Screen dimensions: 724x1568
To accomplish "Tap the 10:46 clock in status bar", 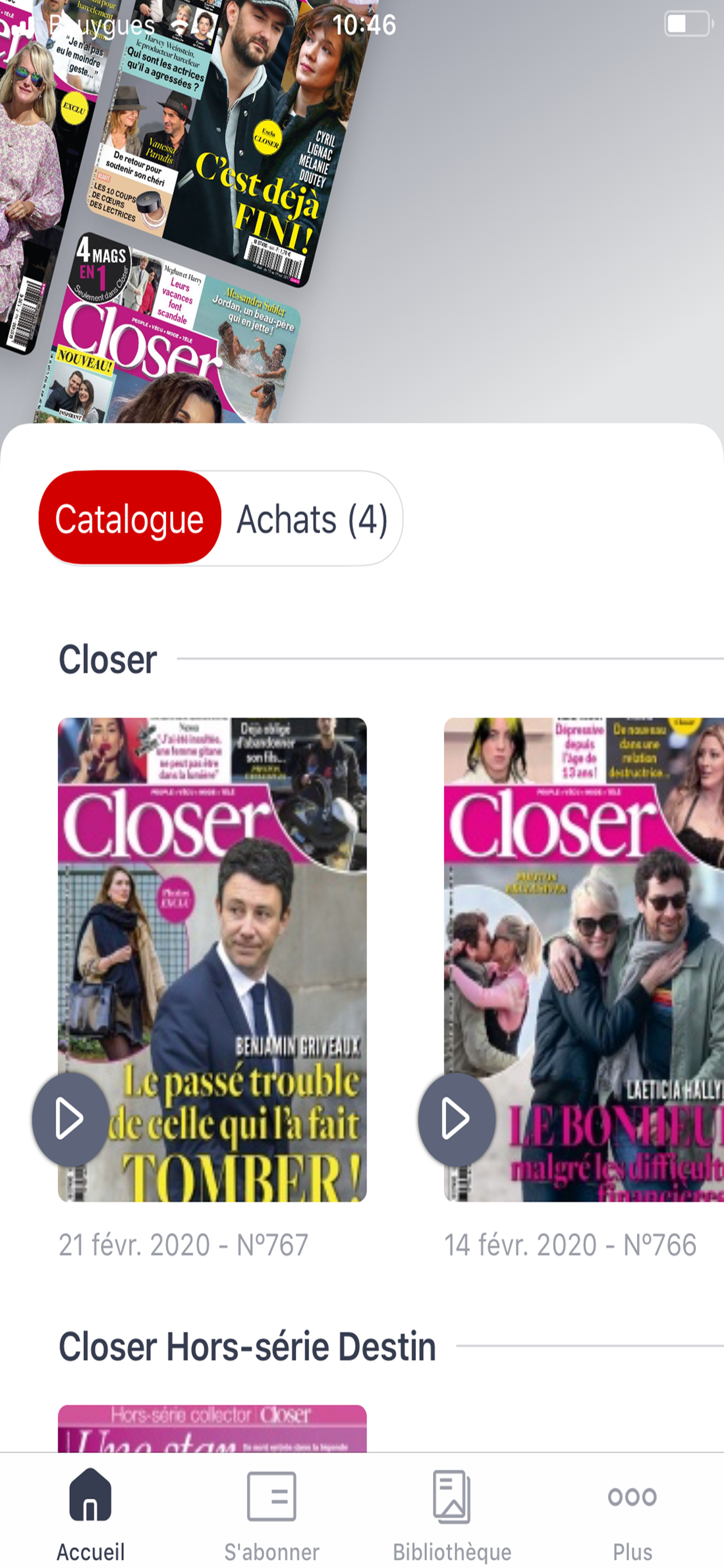I will click(364, 25).
